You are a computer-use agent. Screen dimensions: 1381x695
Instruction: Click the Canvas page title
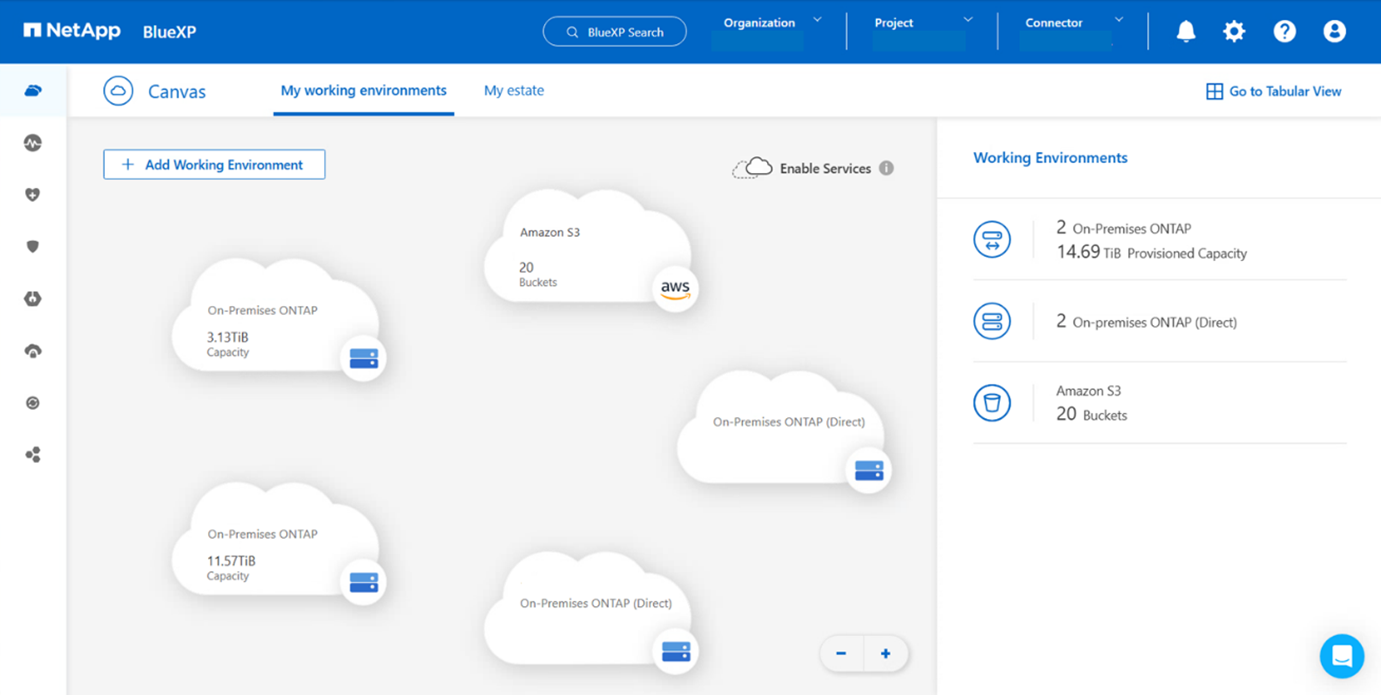coord(177,91)
